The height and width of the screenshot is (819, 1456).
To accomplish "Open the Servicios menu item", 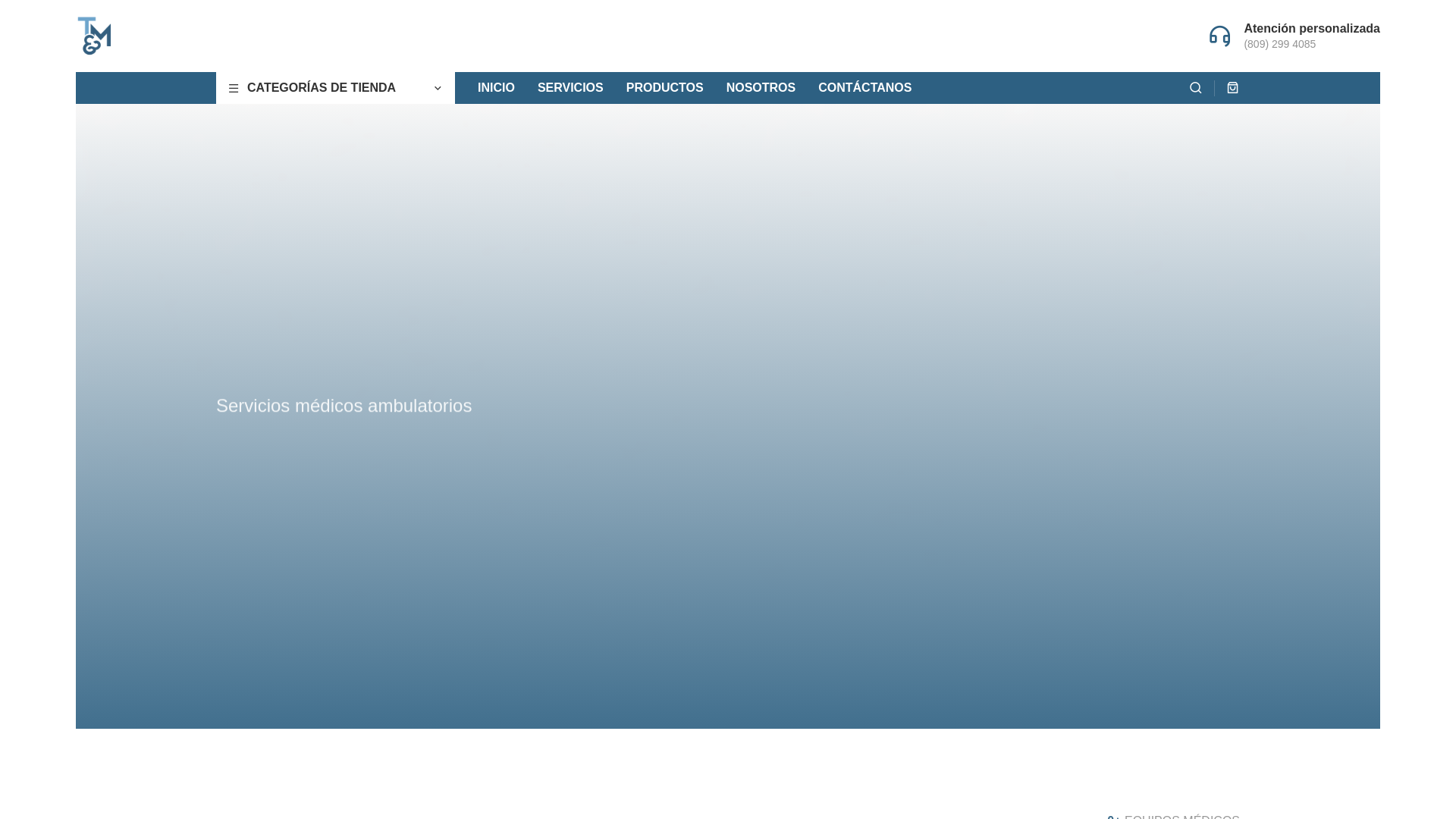I will (570, 88).
